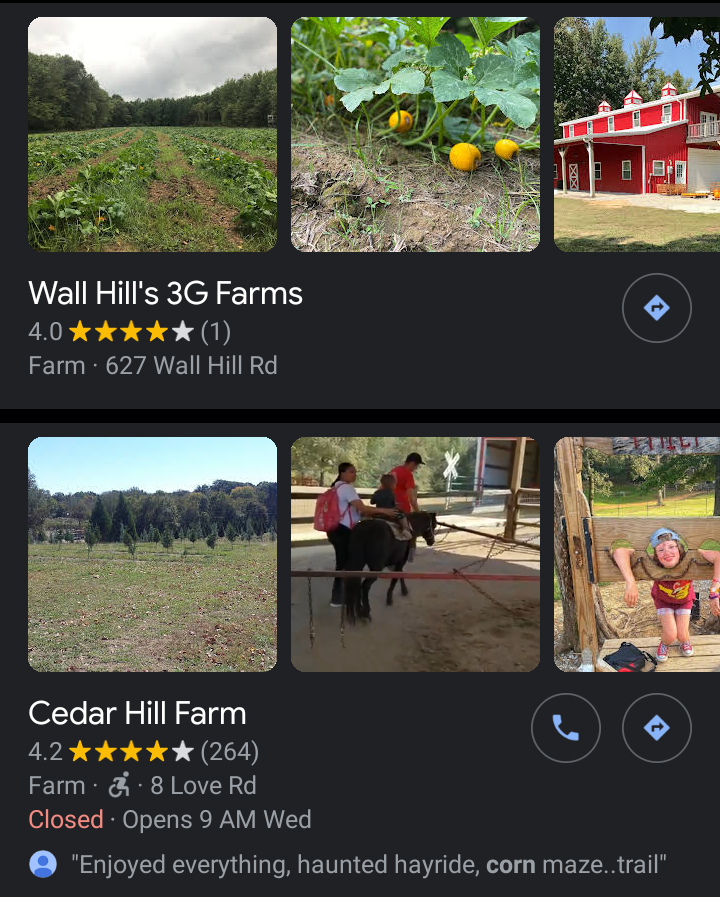View the red barn photo
The width and height of the screenshot is (720, 897).
636,134
